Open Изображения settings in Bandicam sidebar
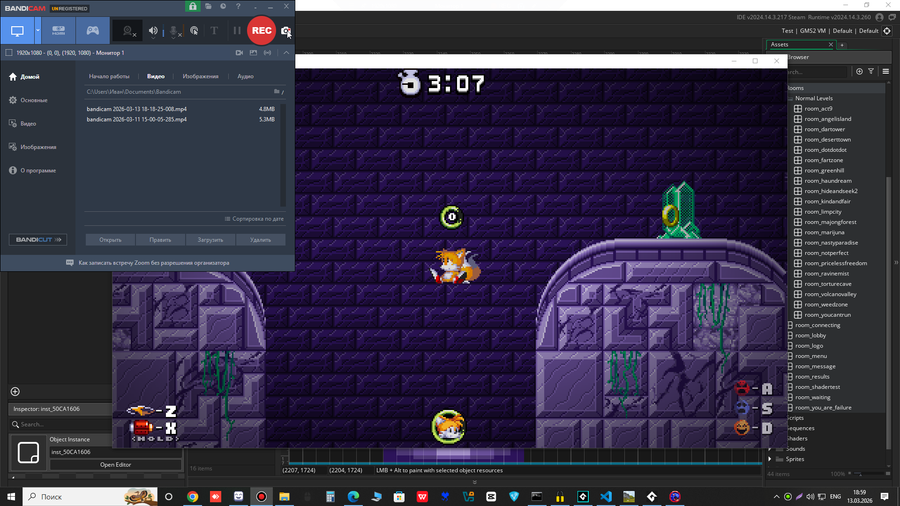Viewport: 900px width, 506px height. 33,147
